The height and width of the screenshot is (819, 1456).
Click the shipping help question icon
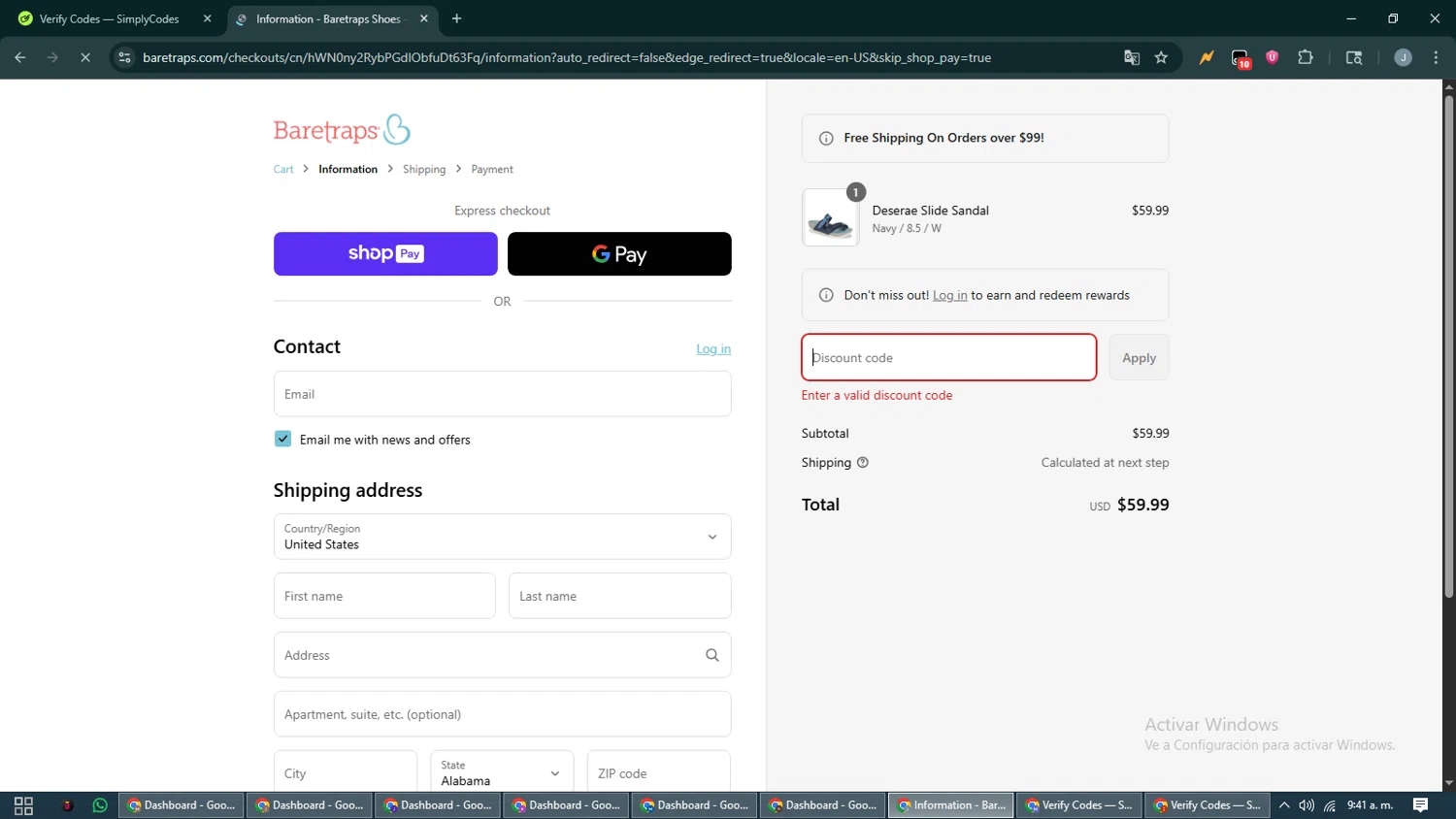863,463
